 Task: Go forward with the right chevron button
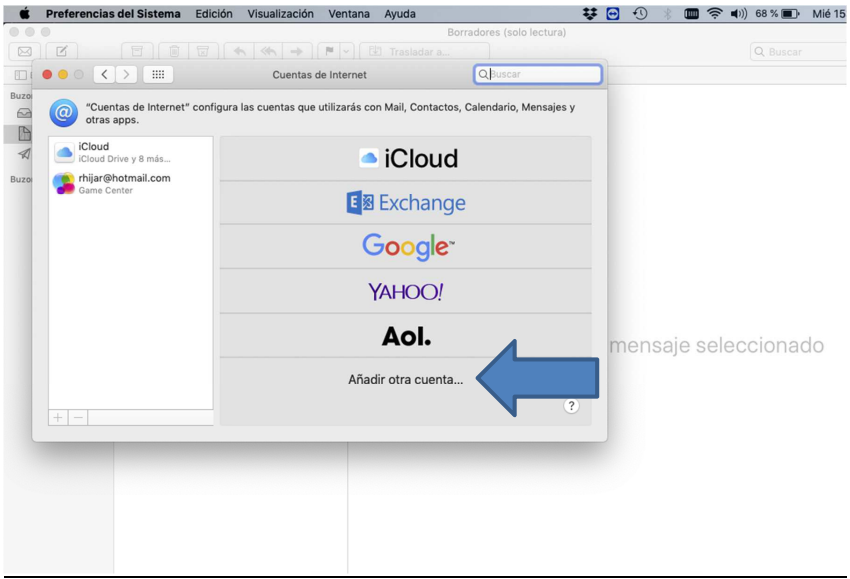point(127,74)
